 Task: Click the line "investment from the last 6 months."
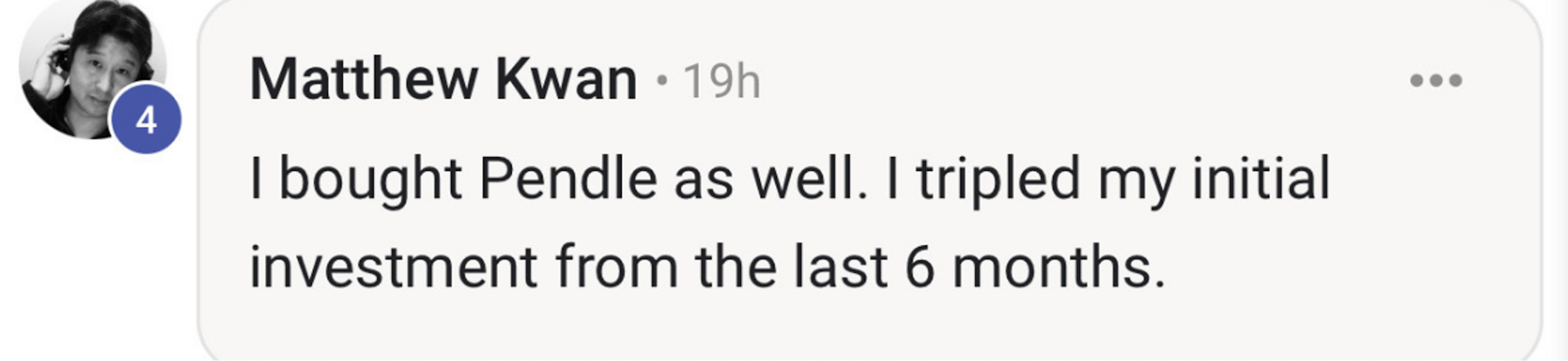coord(707,267)
